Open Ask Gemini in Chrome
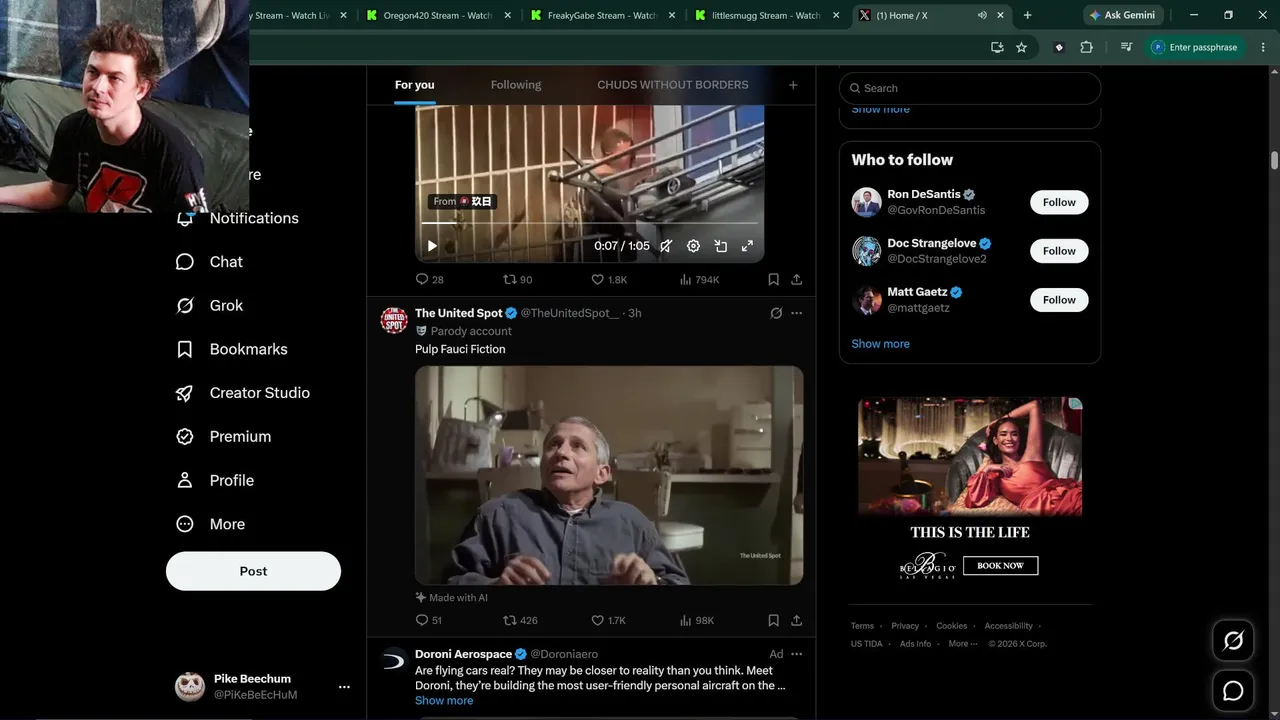This screenshot has width=1280, height=720. (1123, 15)
